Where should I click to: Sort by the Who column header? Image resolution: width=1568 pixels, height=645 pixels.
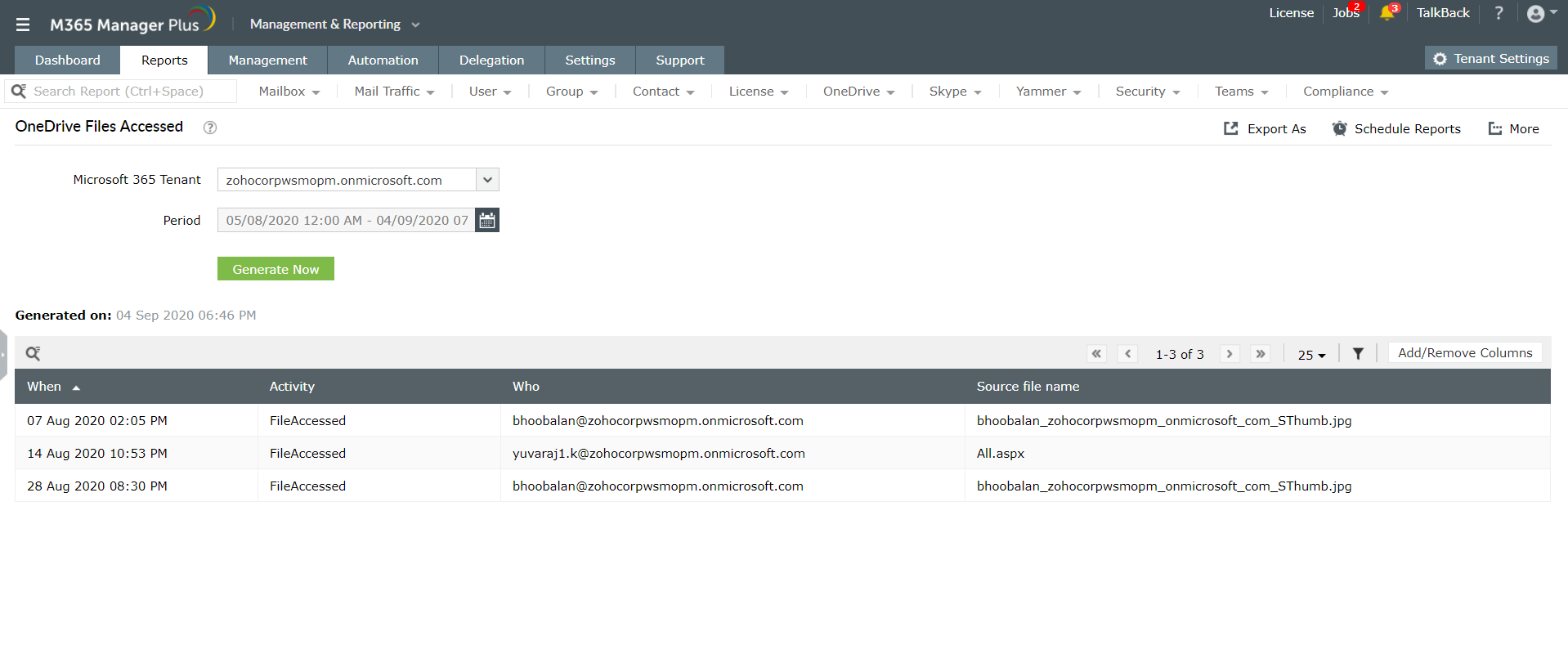pyautogui.click(x=526, y=387)
